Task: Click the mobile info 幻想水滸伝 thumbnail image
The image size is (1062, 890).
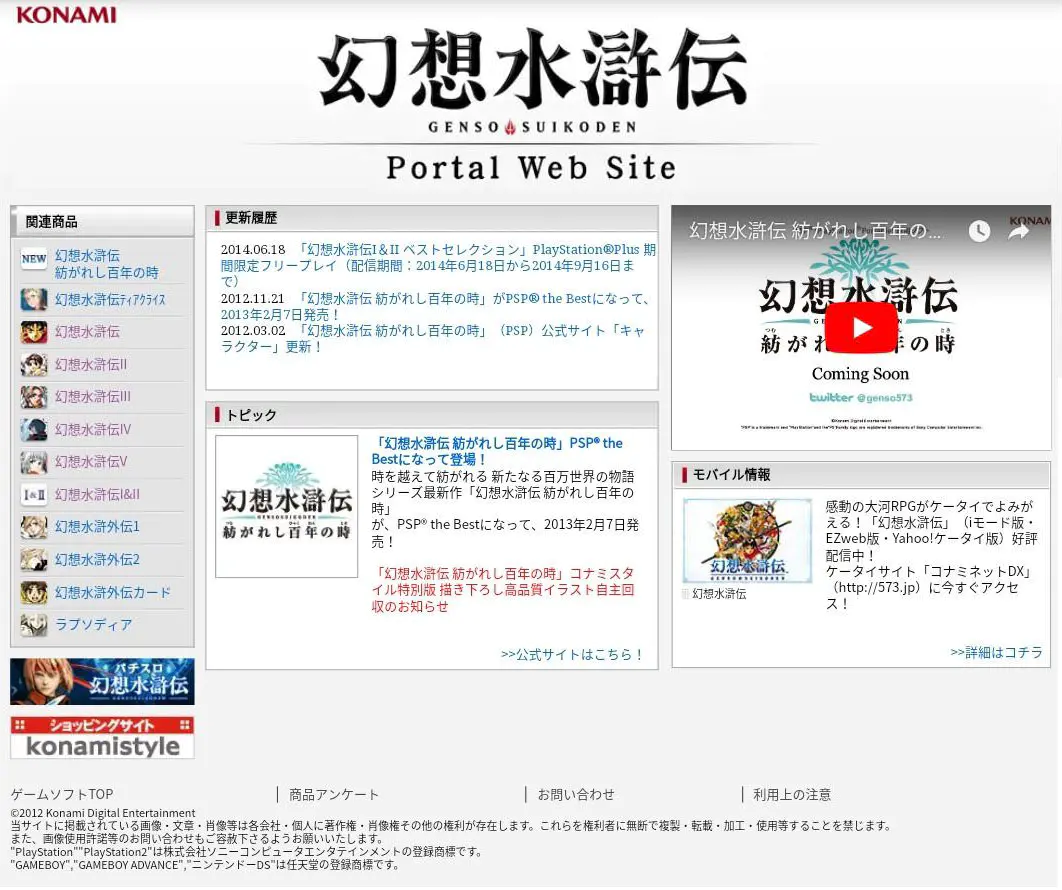Action: [747, 541]
